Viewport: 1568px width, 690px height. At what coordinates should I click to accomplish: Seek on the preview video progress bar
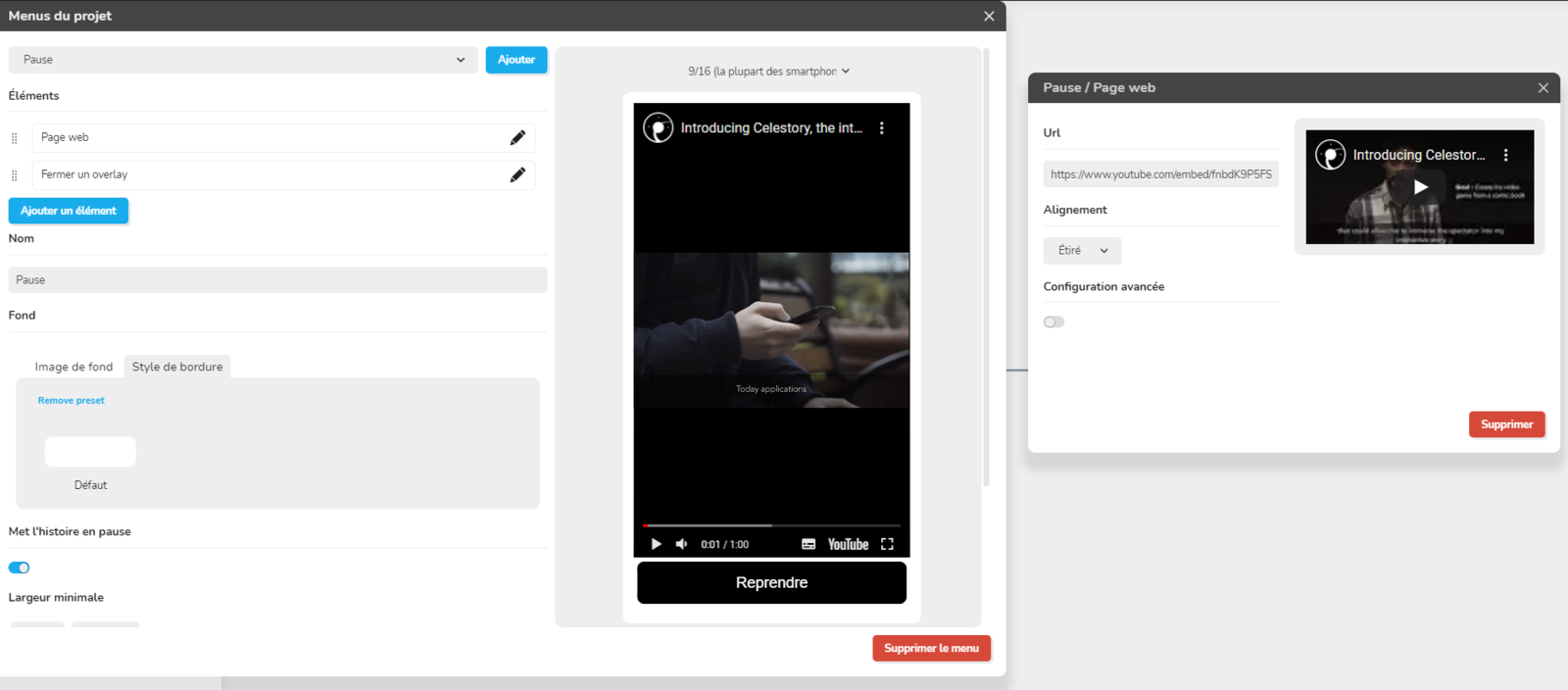coord(772,525)
